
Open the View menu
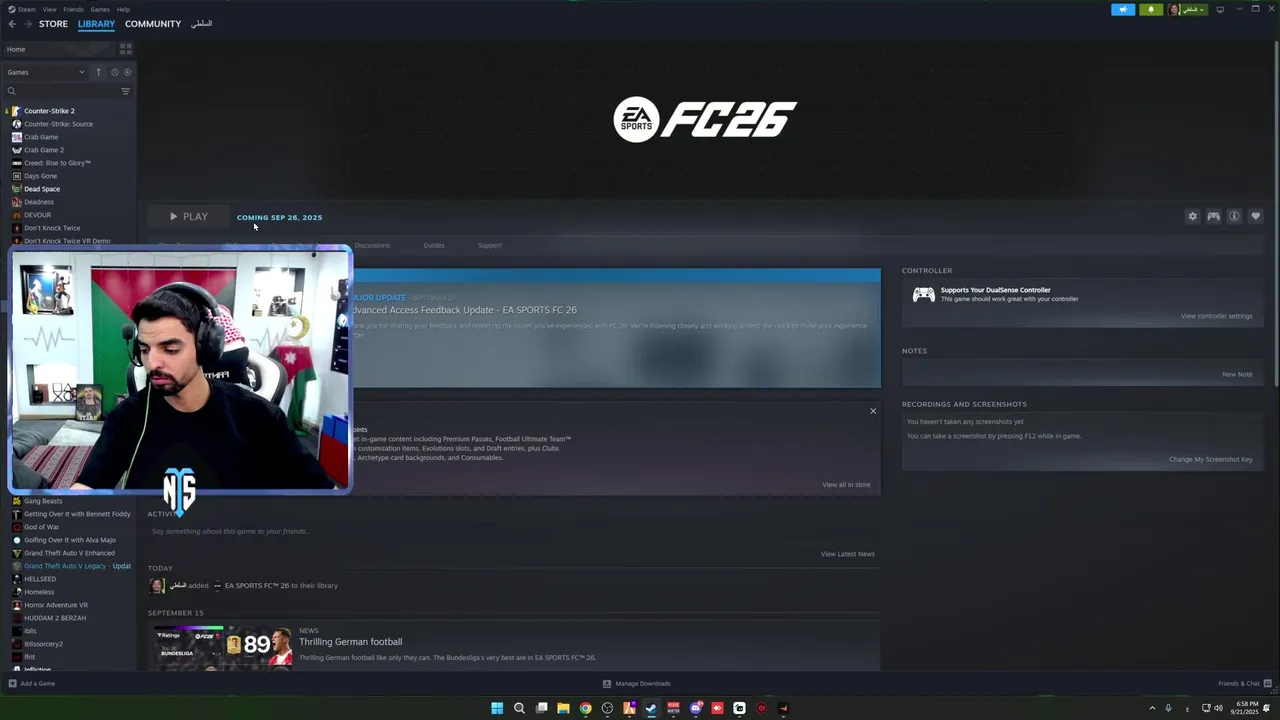(49, 9)
